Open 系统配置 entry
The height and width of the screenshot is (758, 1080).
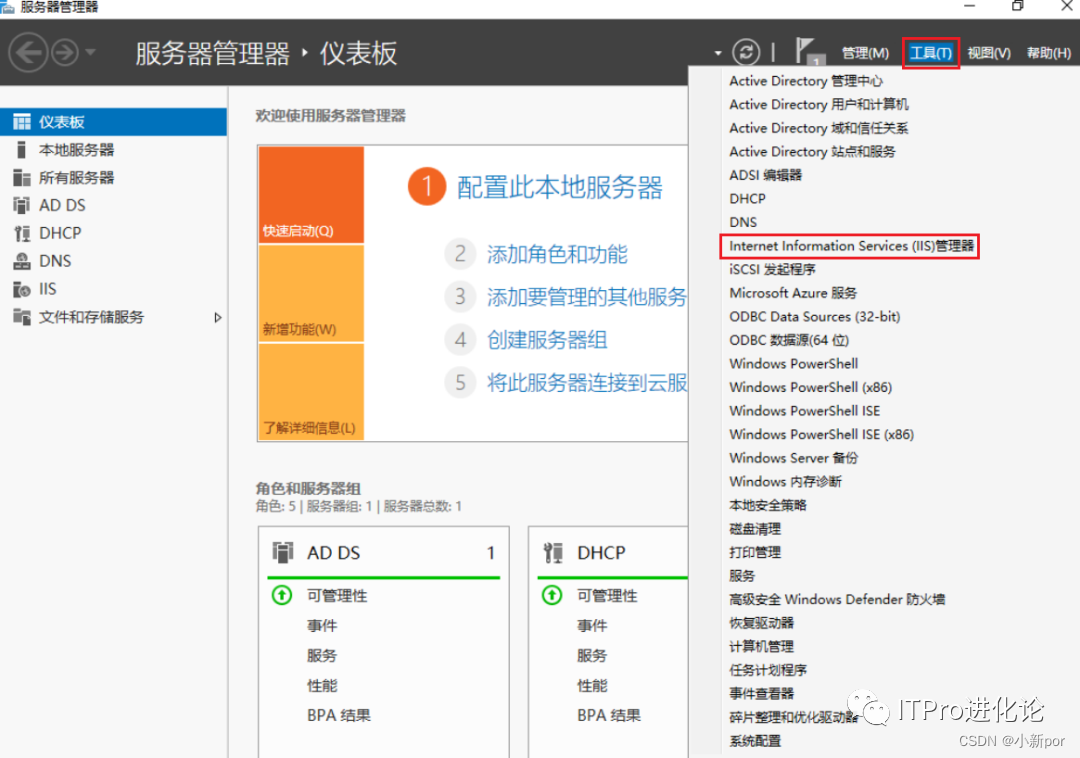[x=755, y=741]
